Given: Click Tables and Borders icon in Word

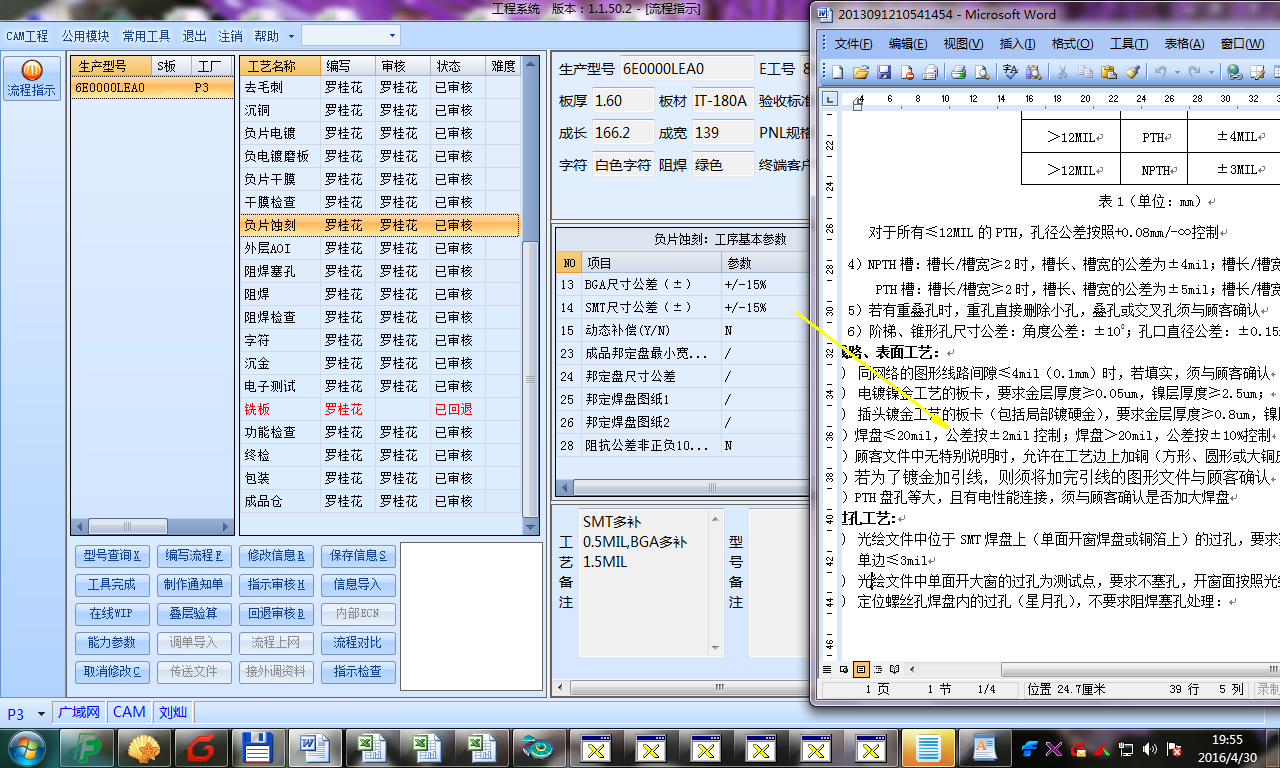Looking at the screenshot, I should click(x=1258, y=72).
